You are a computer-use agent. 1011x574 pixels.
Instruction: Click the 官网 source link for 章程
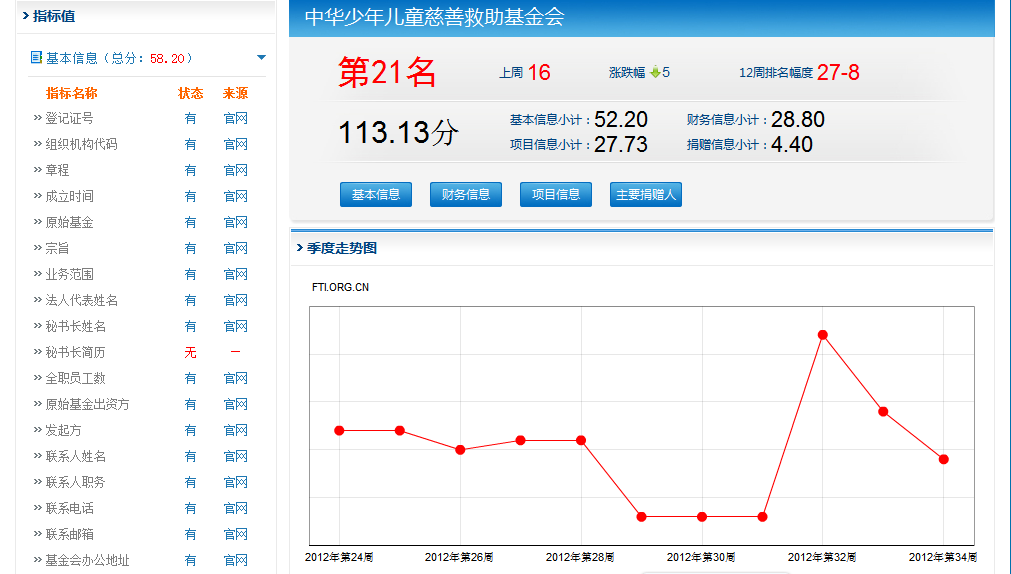[235, 170]
